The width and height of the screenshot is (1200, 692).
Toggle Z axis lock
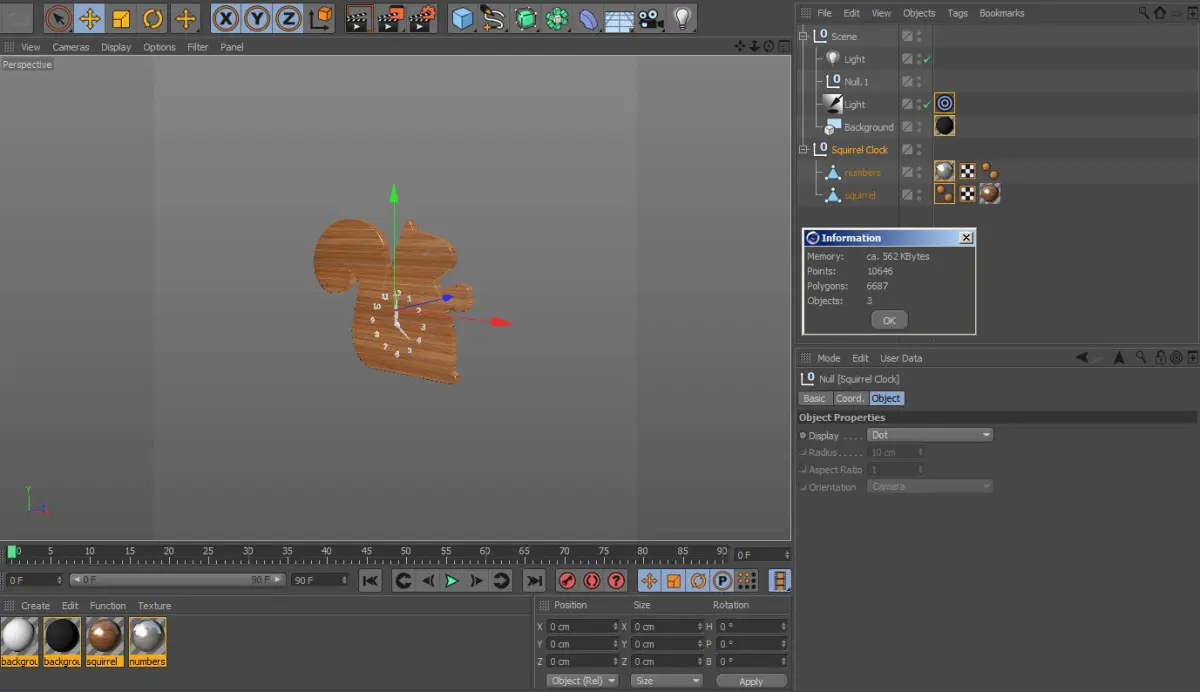(x=289, y=18)
